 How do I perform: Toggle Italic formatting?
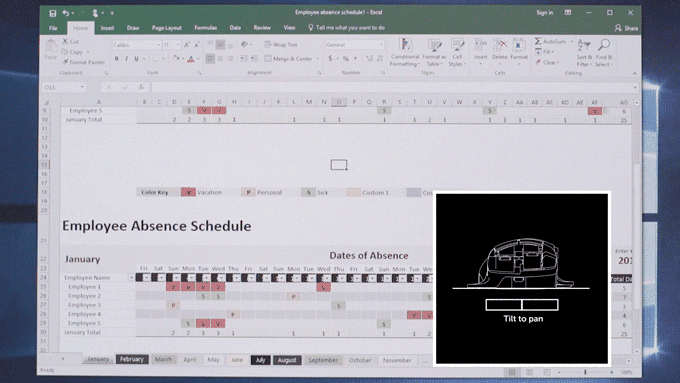126,59
